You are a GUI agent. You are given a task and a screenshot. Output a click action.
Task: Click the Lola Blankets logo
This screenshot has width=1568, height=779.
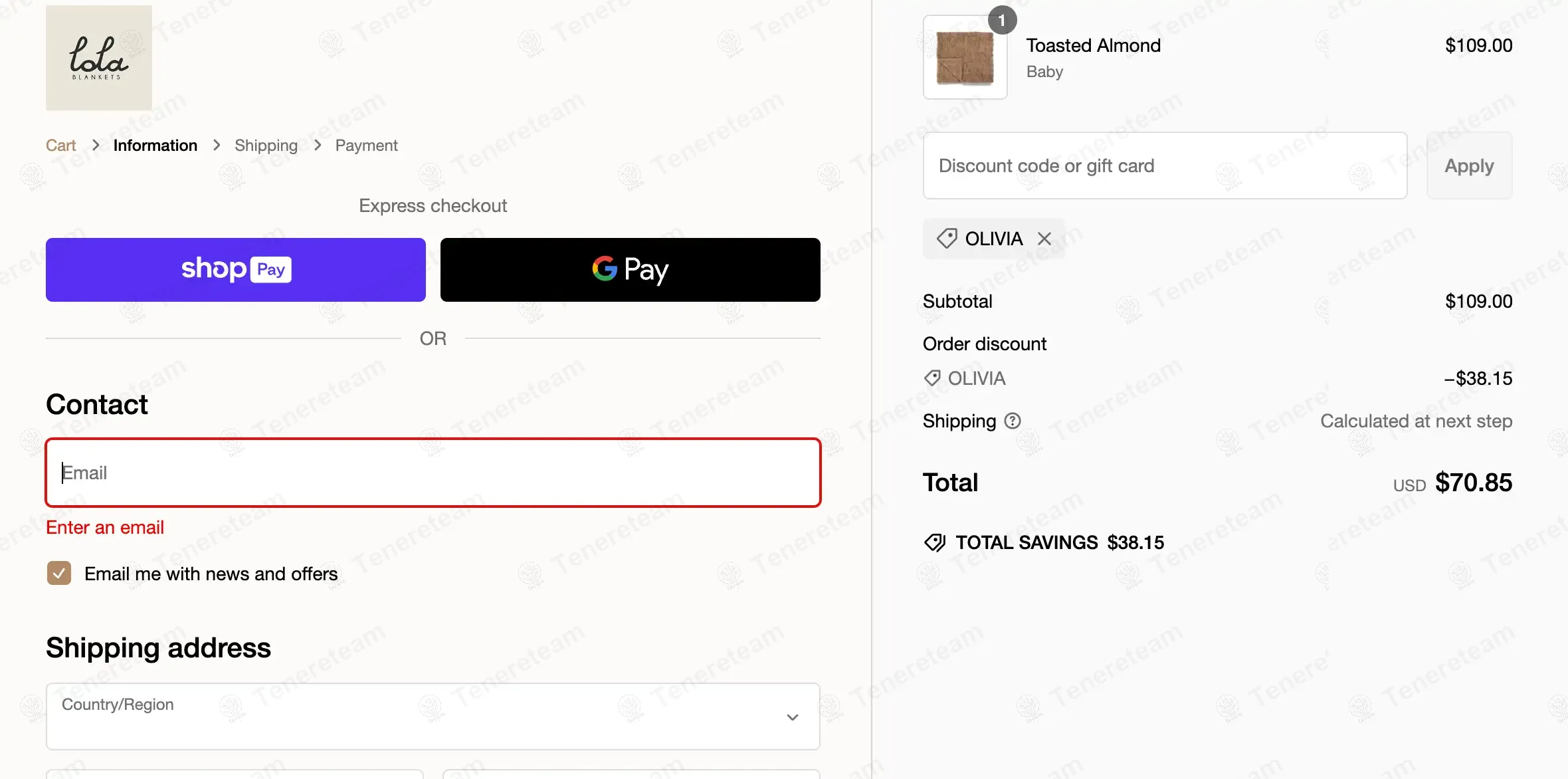[98, 58]
